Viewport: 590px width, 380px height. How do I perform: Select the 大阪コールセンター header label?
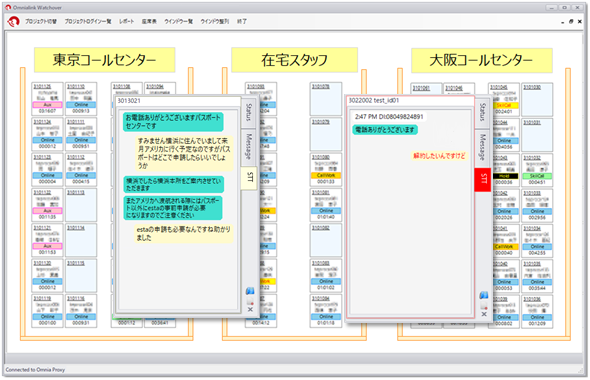pyautogui.click(x=482, y=60)
